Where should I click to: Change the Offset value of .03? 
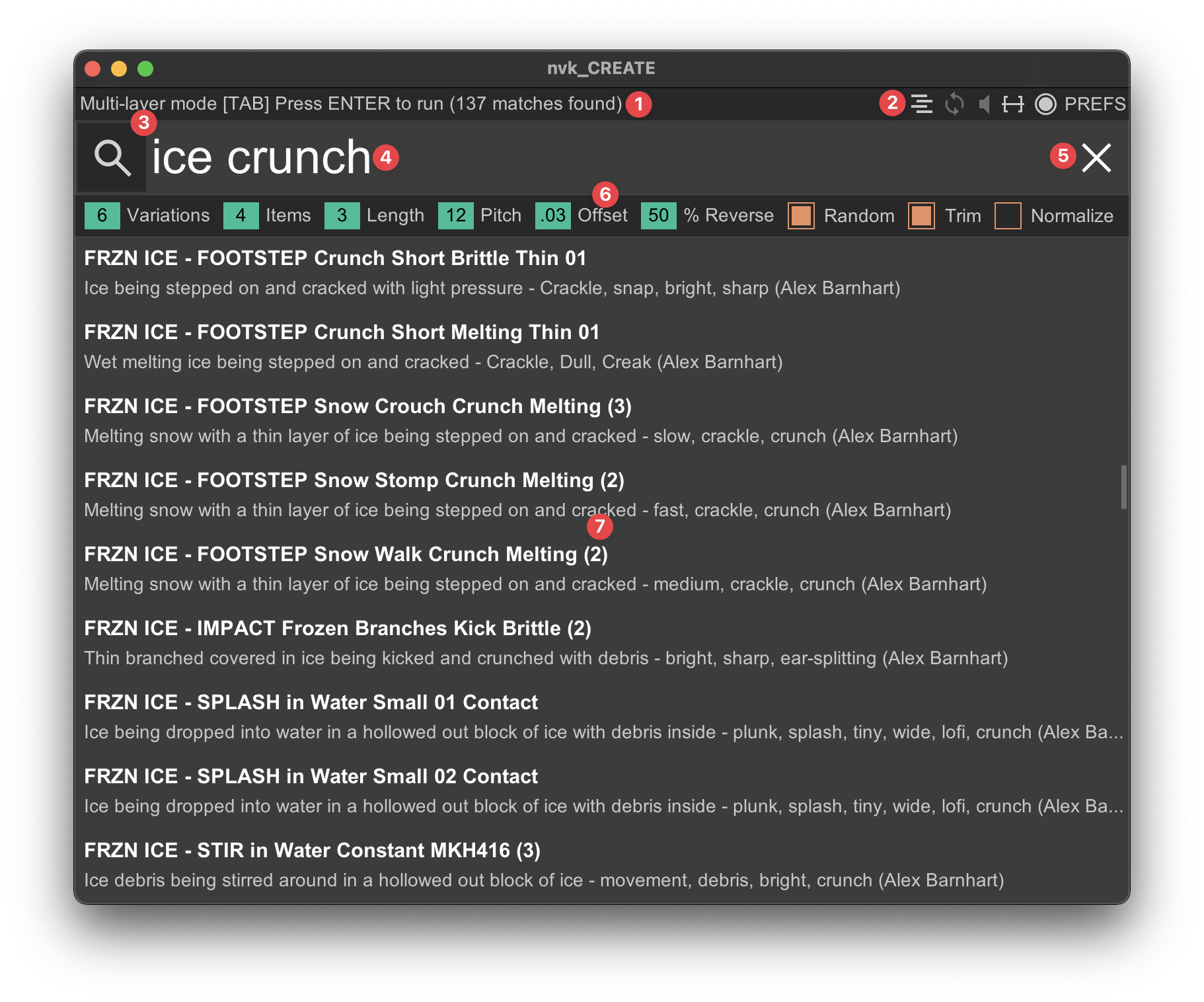point(552,215)
